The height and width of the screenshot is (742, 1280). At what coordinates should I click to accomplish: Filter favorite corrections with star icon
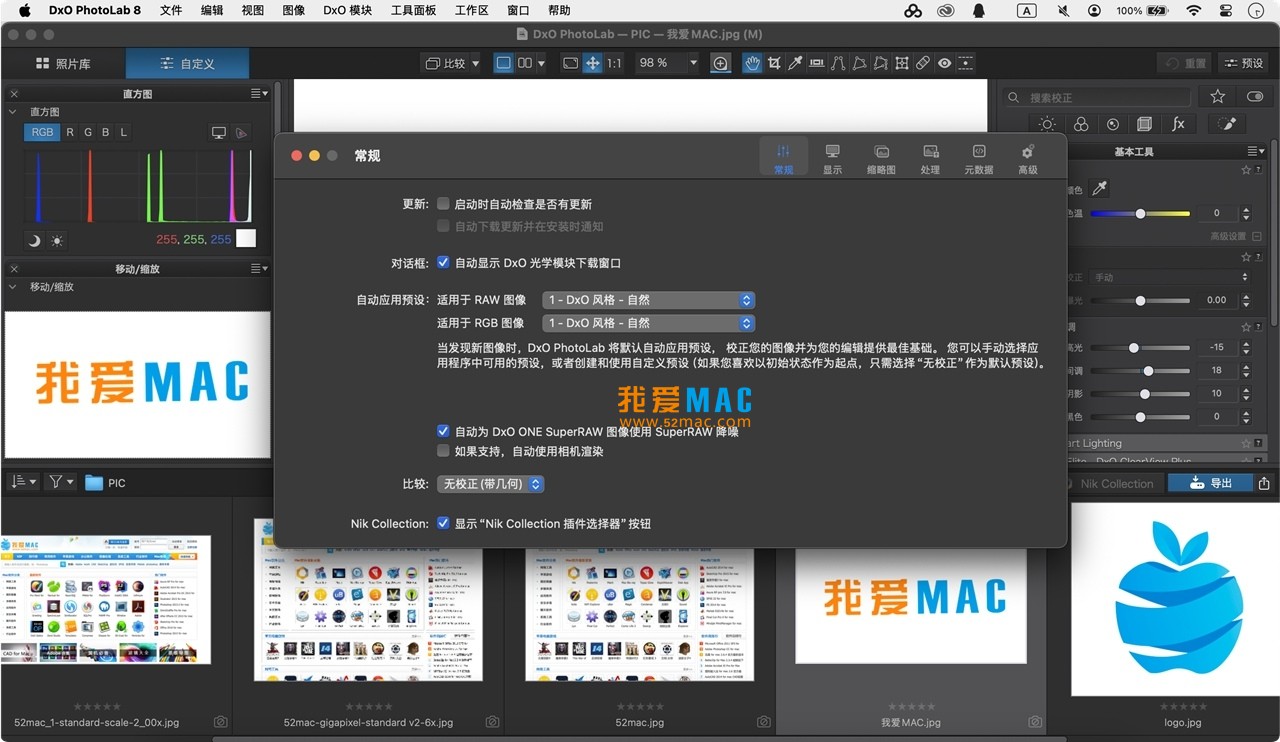[x=1217, y=97]
